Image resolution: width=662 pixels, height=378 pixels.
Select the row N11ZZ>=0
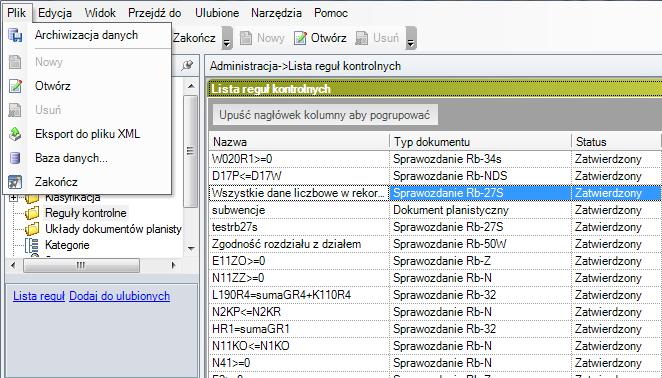[x=435, y=278]
